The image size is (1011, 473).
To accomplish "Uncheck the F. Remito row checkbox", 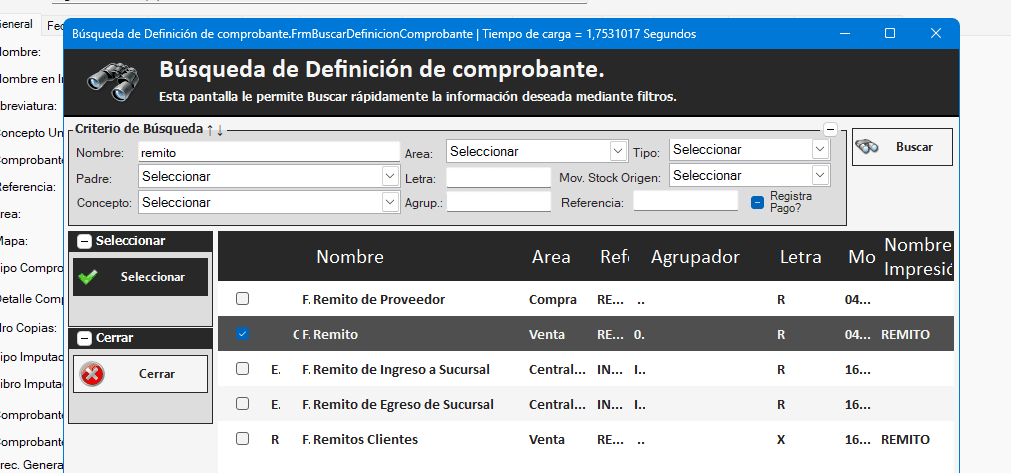I will coord(242,334).
